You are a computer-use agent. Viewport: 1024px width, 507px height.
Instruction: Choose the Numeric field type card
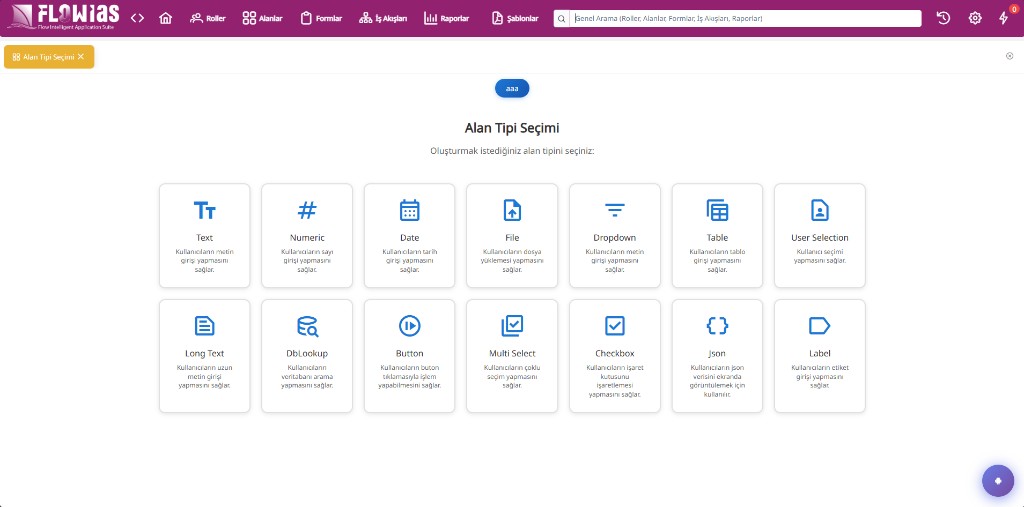(x=307, y=235)
